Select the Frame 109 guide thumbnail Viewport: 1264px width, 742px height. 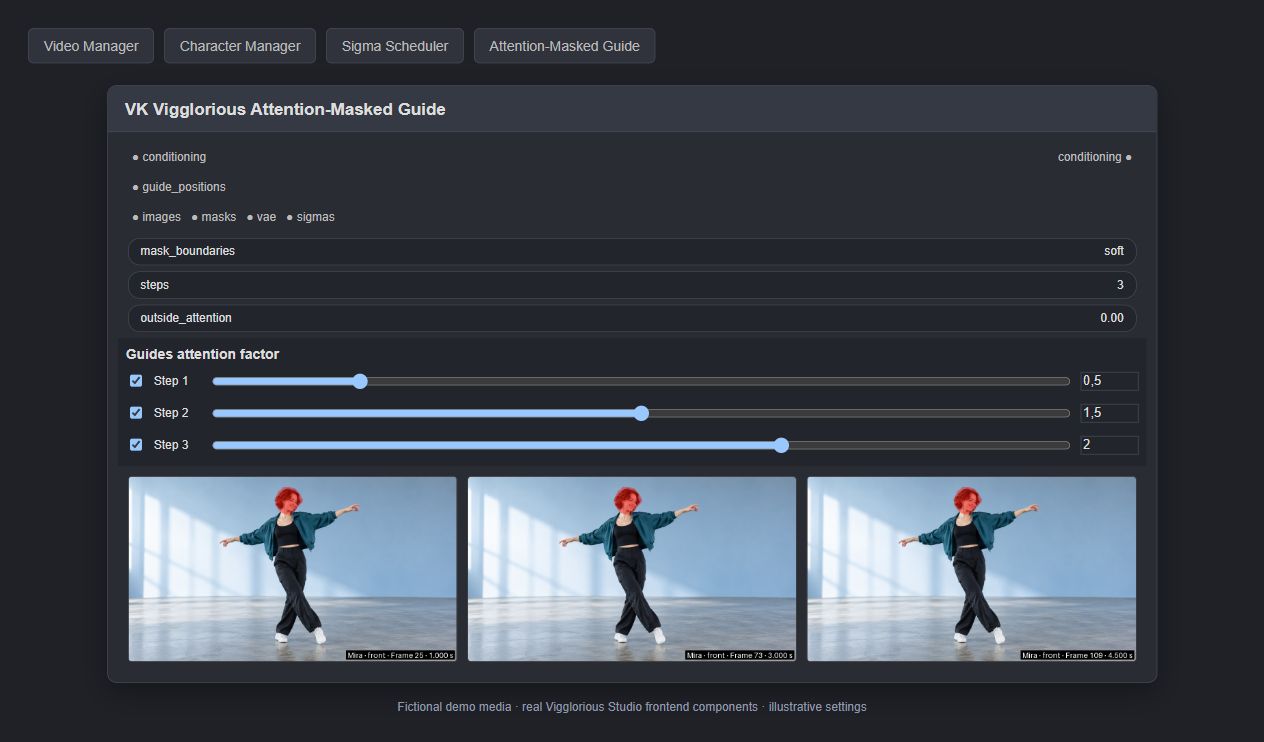coord(971,569)
